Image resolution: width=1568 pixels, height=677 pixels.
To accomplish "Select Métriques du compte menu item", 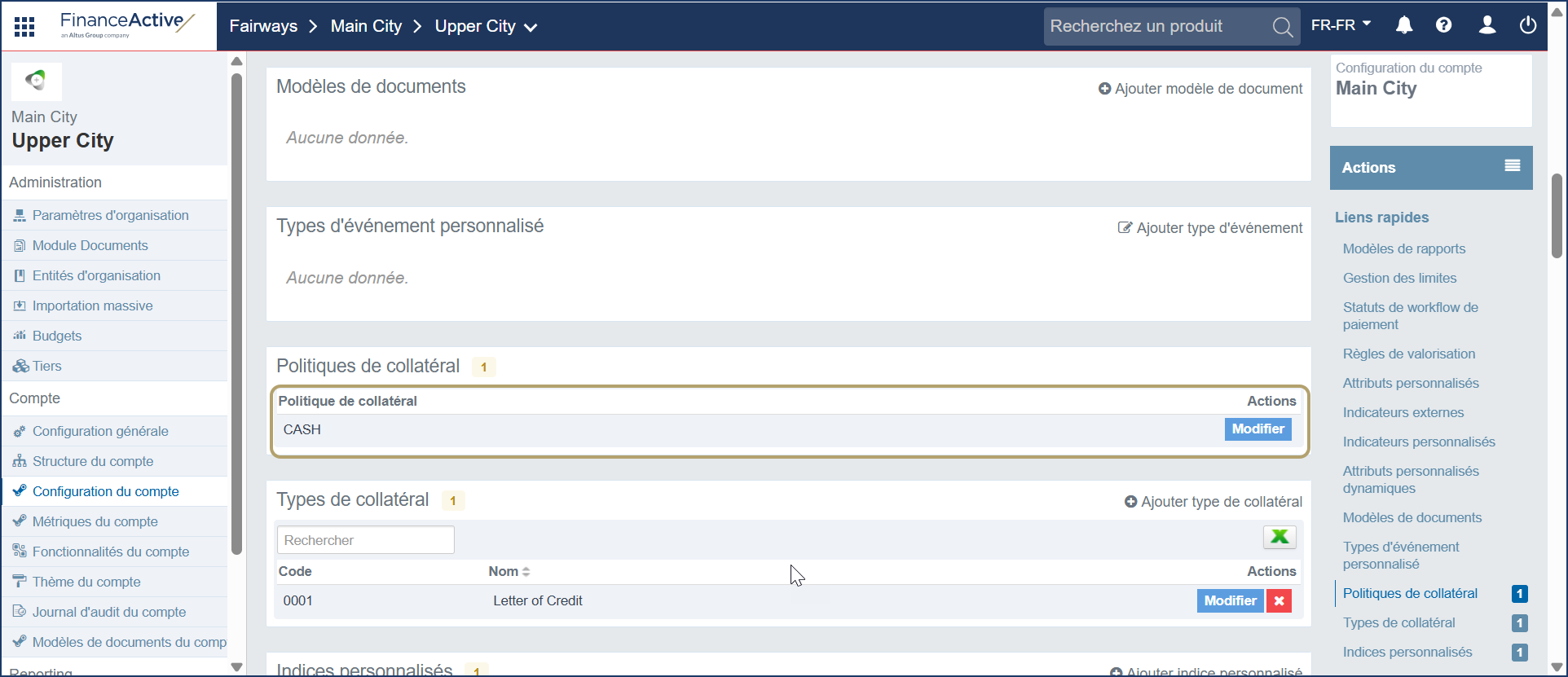I will click(x=95, y=521).
